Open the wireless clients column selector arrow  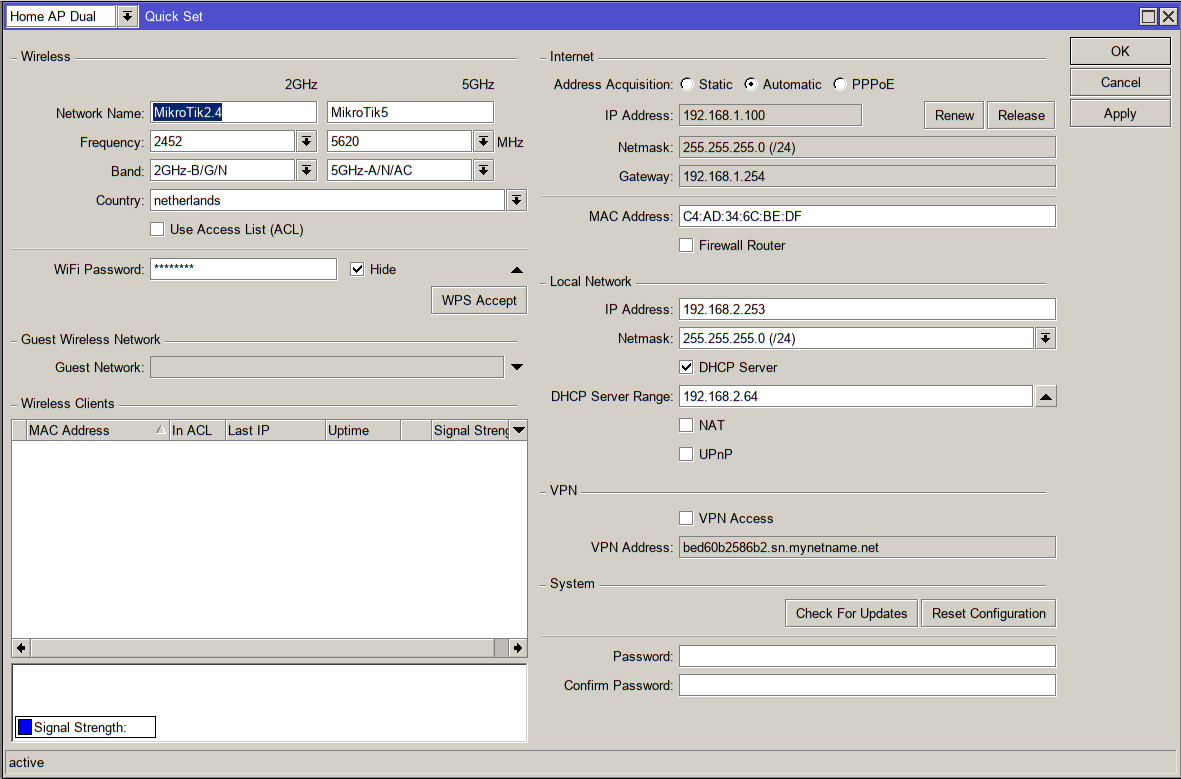point(518,431)
